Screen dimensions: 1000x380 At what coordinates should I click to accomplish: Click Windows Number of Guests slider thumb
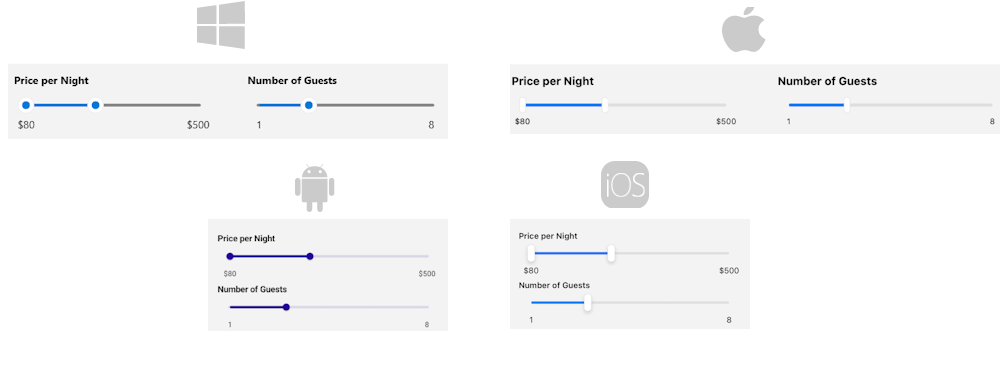click(x=309, y=105)
